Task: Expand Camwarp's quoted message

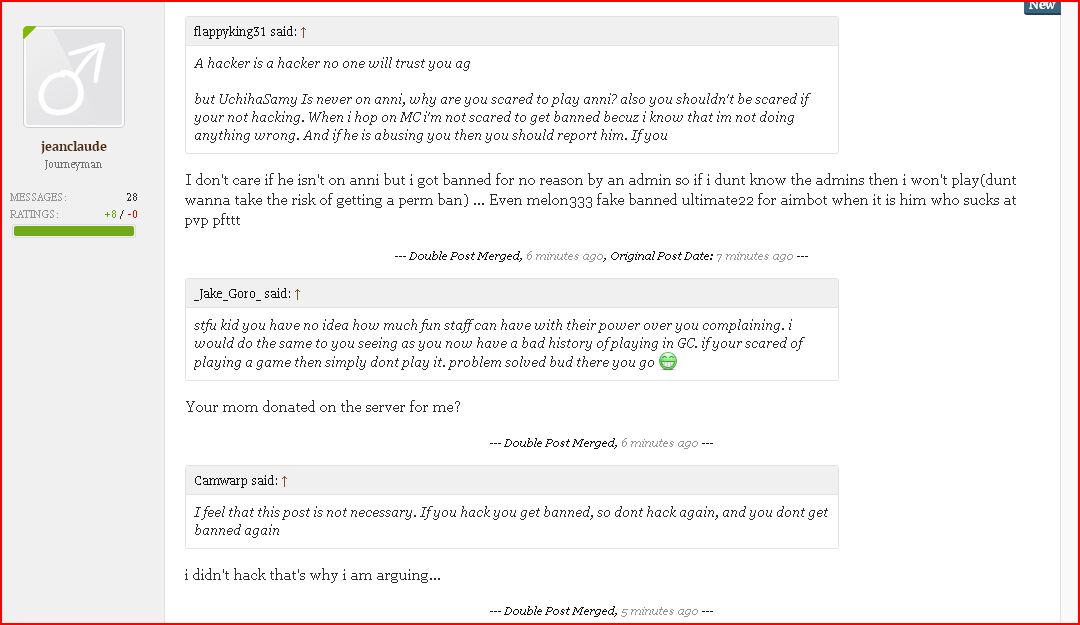Action: click(x=512, y=522)
